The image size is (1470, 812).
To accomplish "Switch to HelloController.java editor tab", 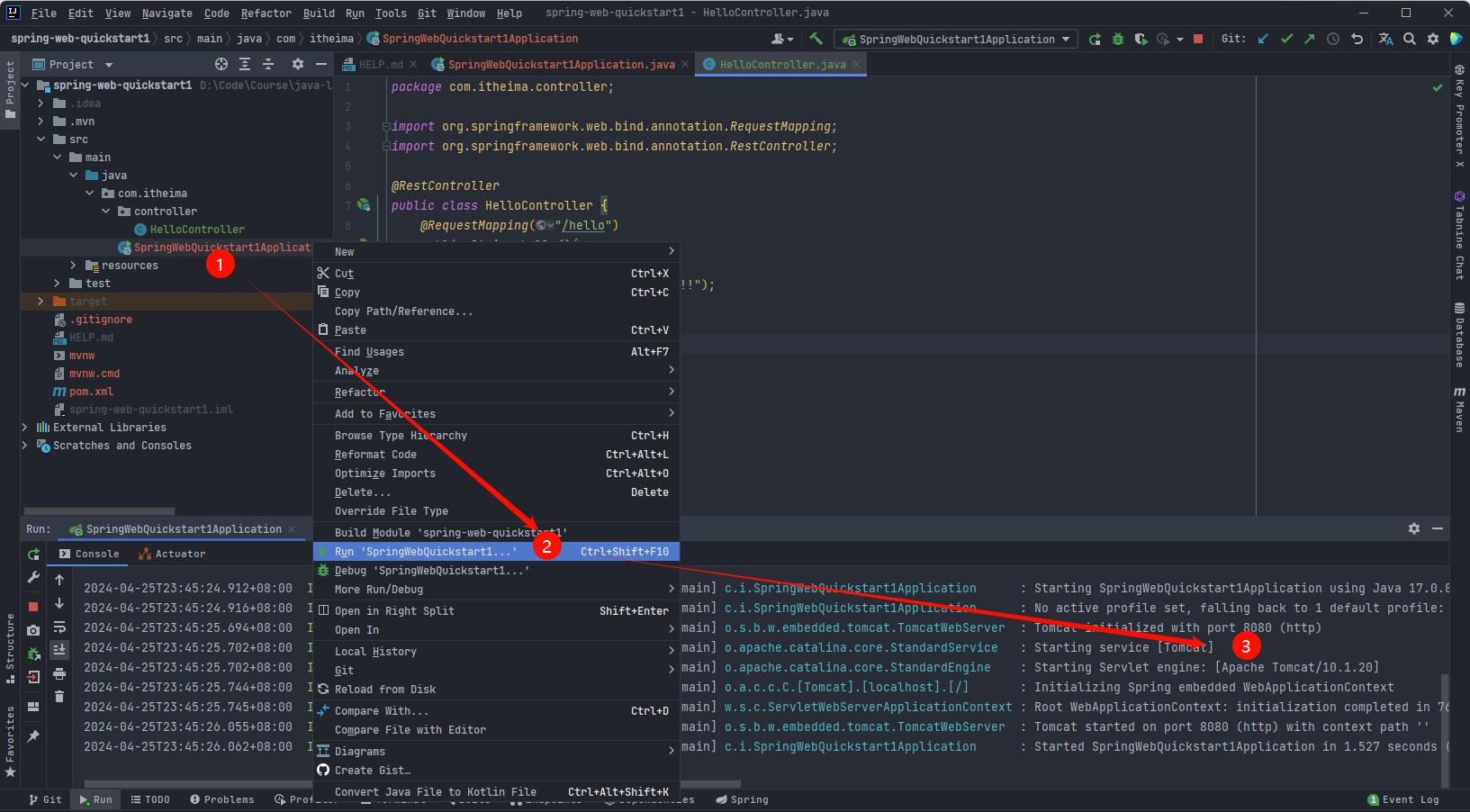I will (x=780, y=64).
